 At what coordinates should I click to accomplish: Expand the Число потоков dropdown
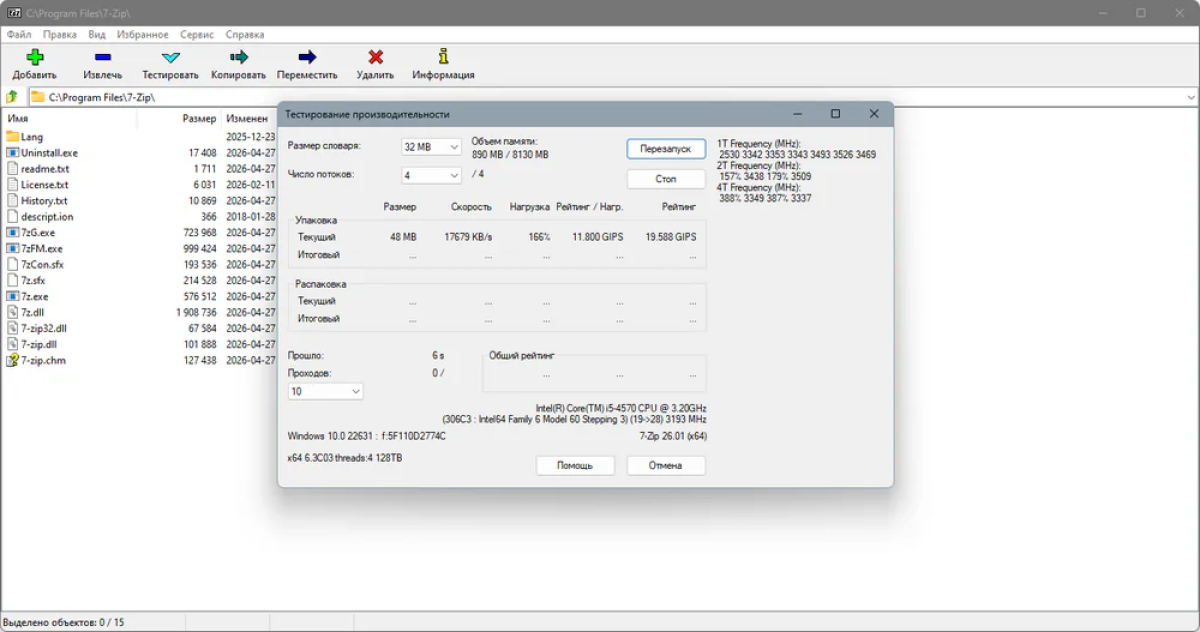point(432,176)
